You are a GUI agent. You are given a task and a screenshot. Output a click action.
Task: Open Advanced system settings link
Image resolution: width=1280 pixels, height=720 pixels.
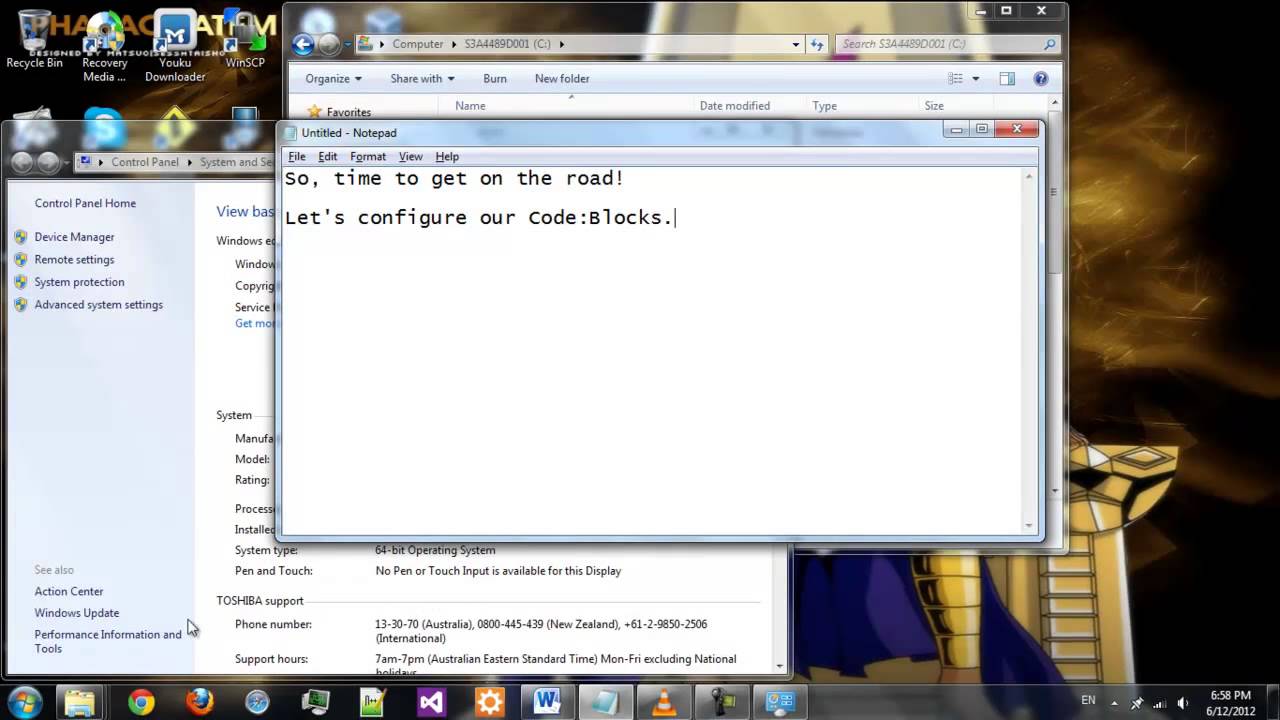click(x=98, y=305)
